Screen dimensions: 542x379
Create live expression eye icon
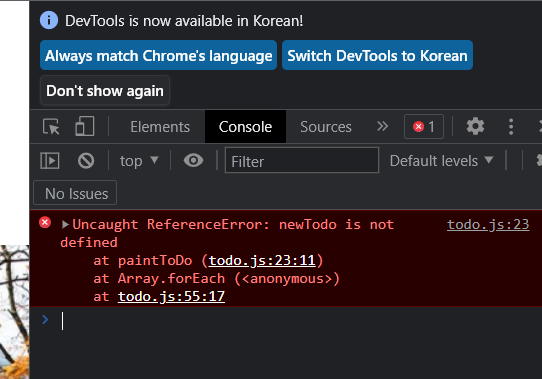(194, 160)
